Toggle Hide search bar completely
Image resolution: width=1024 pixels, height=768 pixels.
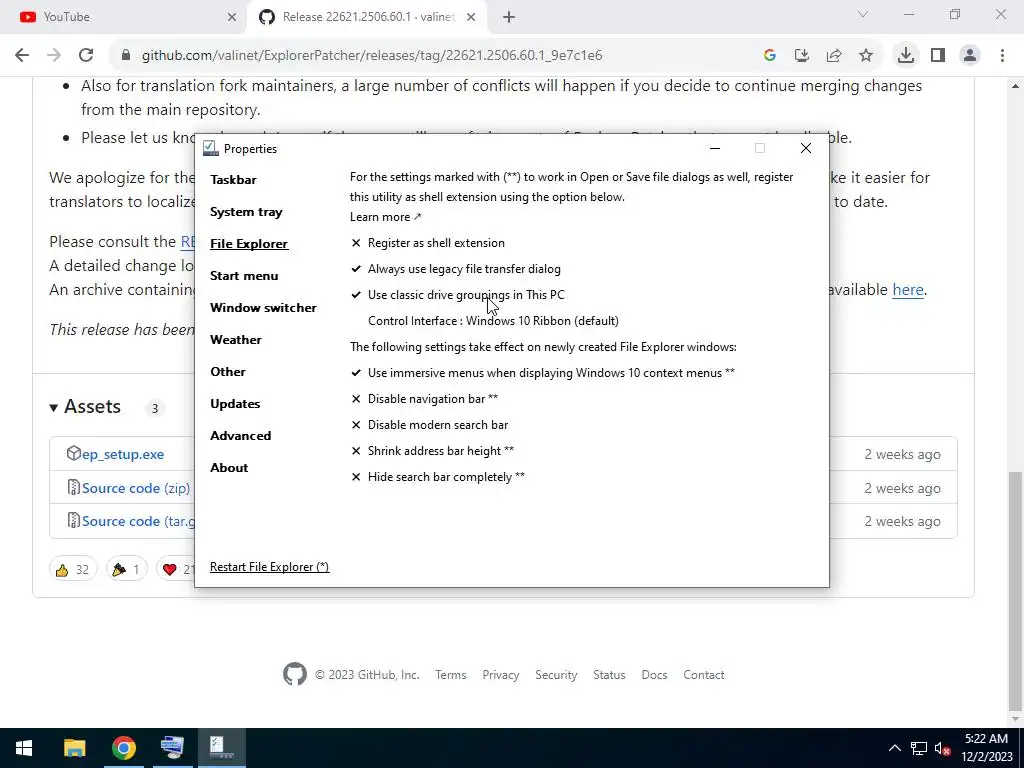(x=438, y=477)
